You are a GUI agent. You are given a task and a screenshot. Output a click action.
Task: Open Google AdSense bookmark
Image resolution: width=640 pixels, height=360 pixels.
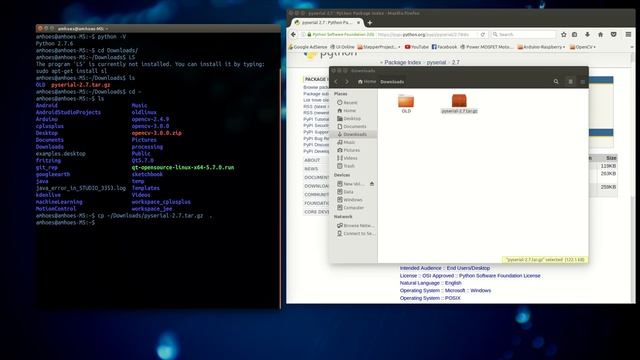click(x=308, y=47)
